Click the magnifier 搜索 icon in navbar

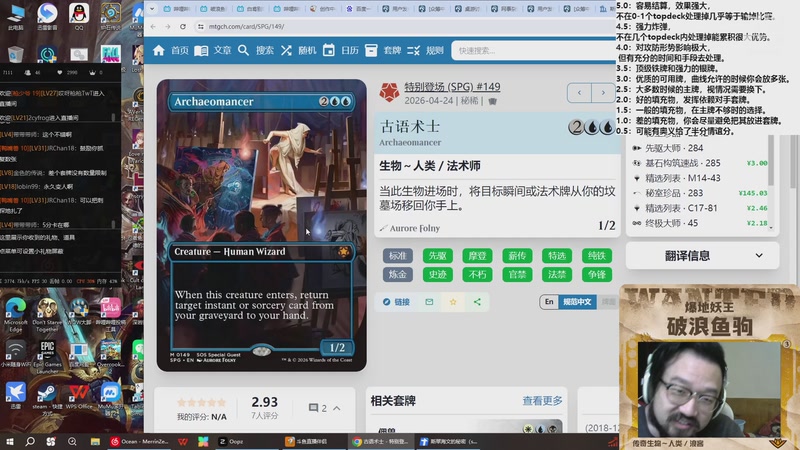click(x=243, y=51)
